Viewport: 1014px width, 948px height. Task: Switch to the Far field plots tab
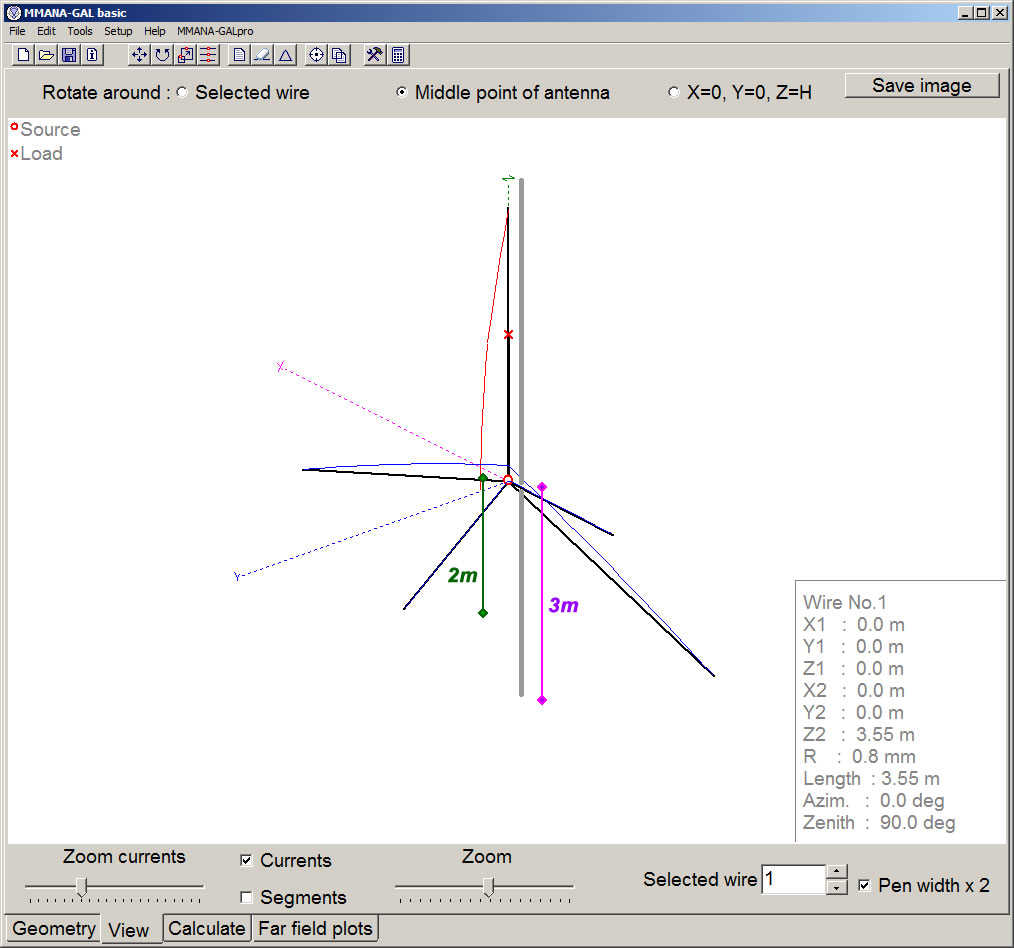(x=316, y=929)
